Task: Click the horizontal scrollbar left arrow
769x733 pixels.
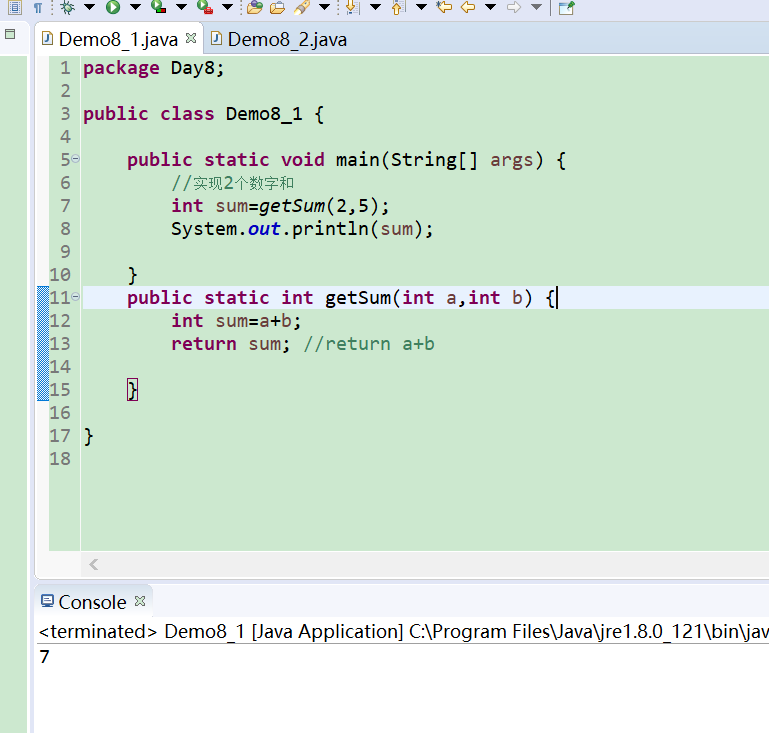Action: pyautogui.click(x=94, y=565)
